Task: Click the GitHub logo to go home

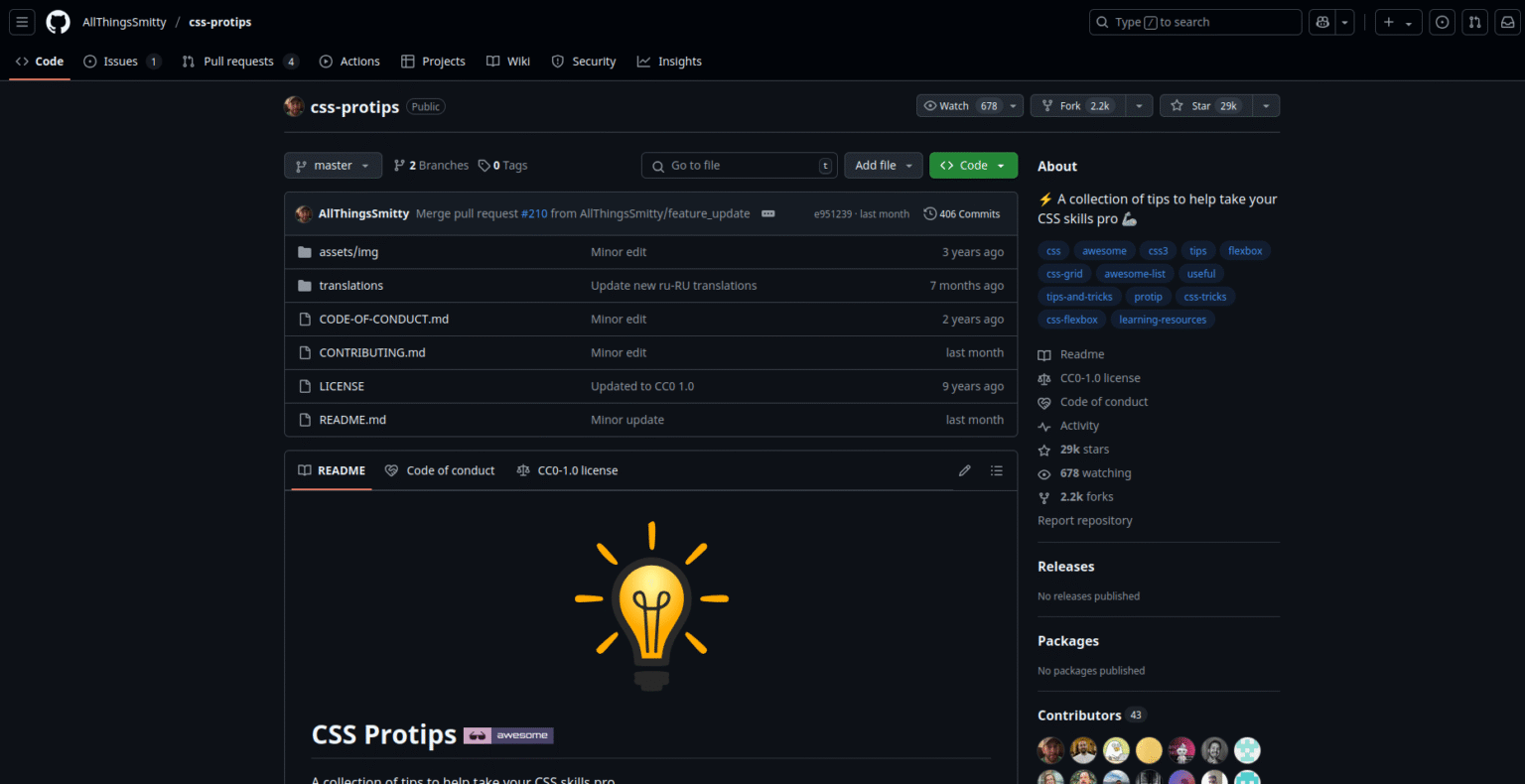Action: [58, 21]
